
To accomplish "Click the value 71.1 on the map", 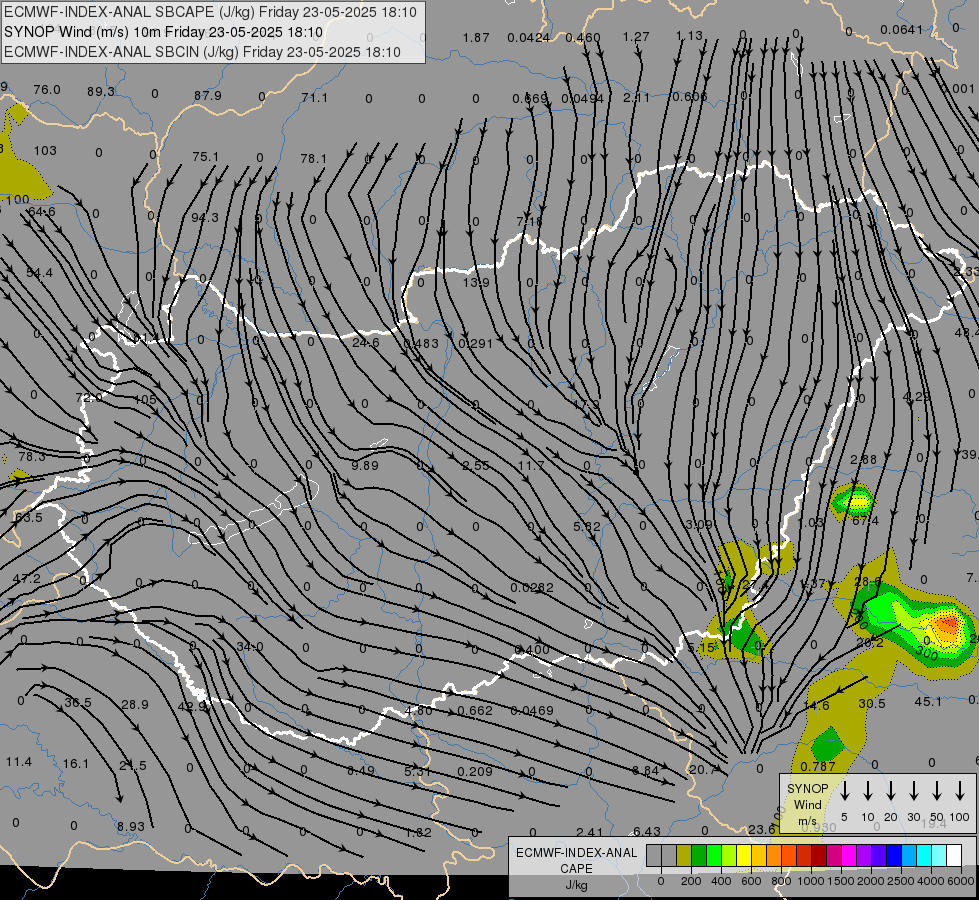I will 314,97.
